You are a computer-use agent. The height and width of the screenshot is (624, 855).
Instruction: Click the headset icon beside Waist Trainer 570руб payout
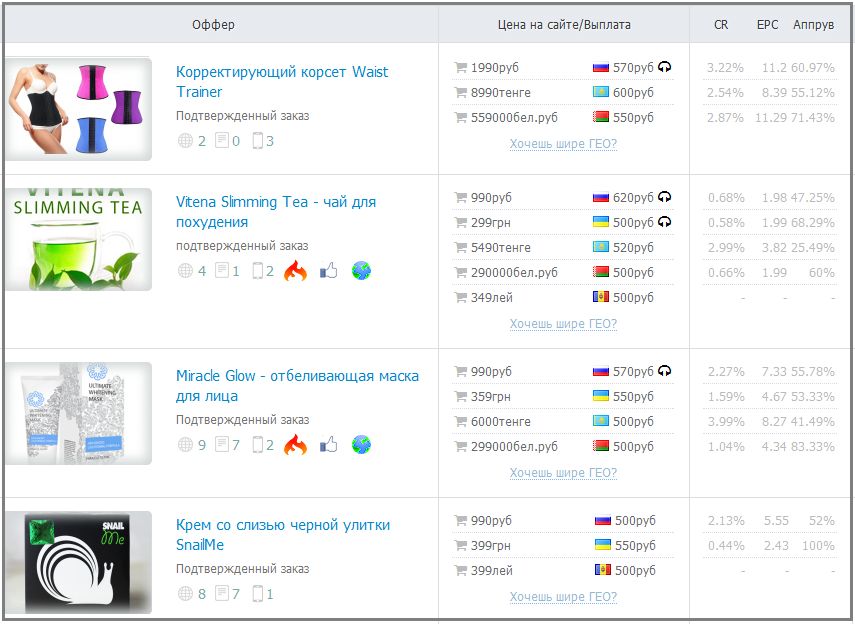click(665, 67)
